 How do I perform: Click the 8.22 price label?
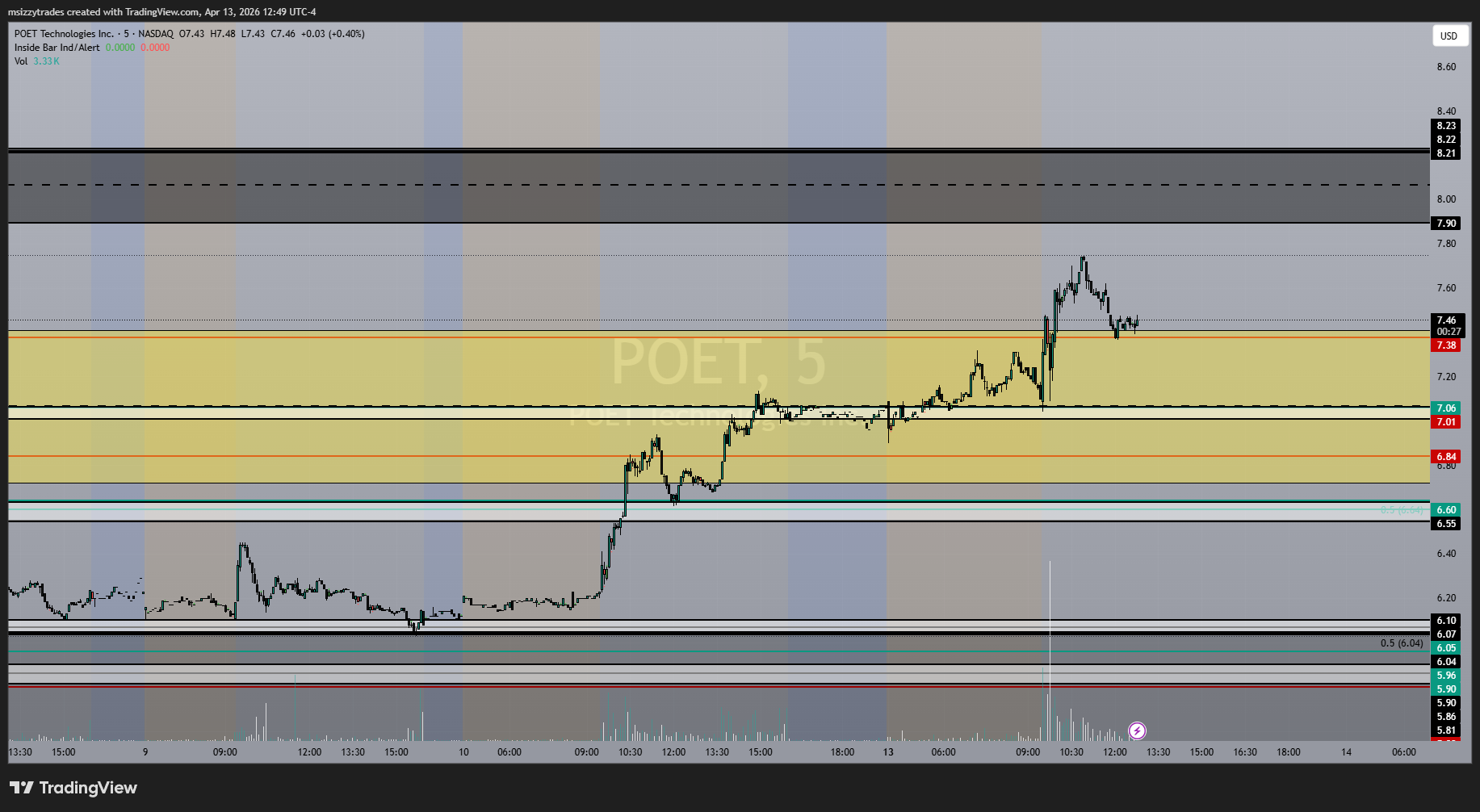pyautogui.click(x=1446, y=140)
